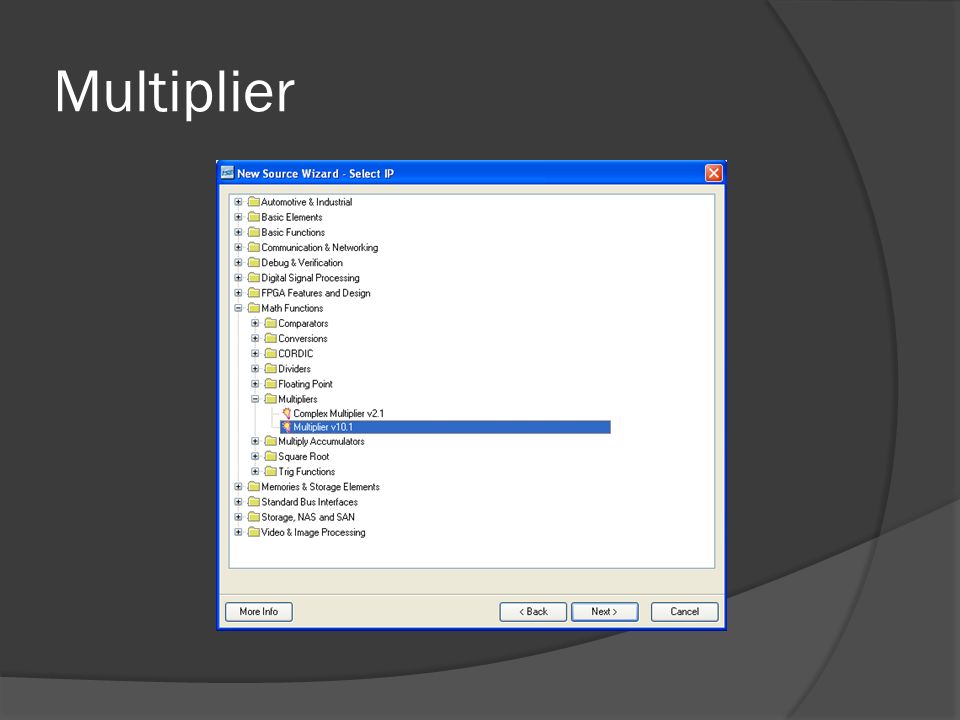Image resolution: width=960 pixels, height=720 pixels.
Task: Click the Digital Signal Processing folder icon
Action: pyautogui.click(x=253, y=277)
